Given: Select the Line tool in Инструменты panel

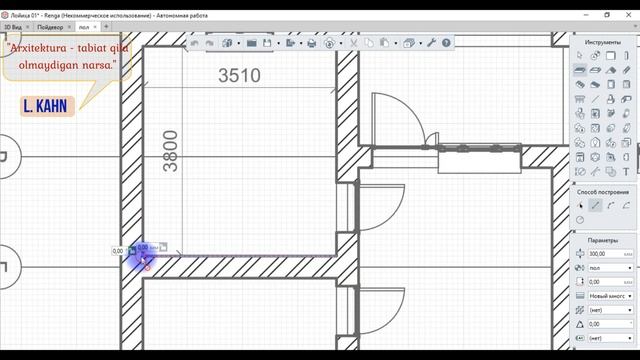Looking at the screenshot, I should (x=595, y=99).
